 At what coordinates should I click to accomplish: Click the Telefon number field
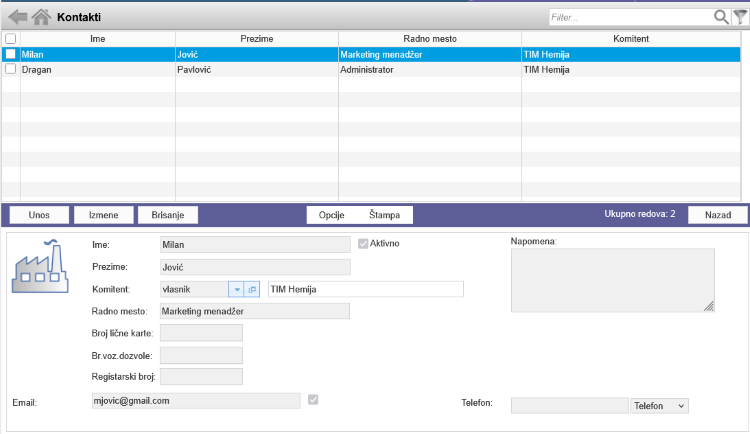point(569,406)
